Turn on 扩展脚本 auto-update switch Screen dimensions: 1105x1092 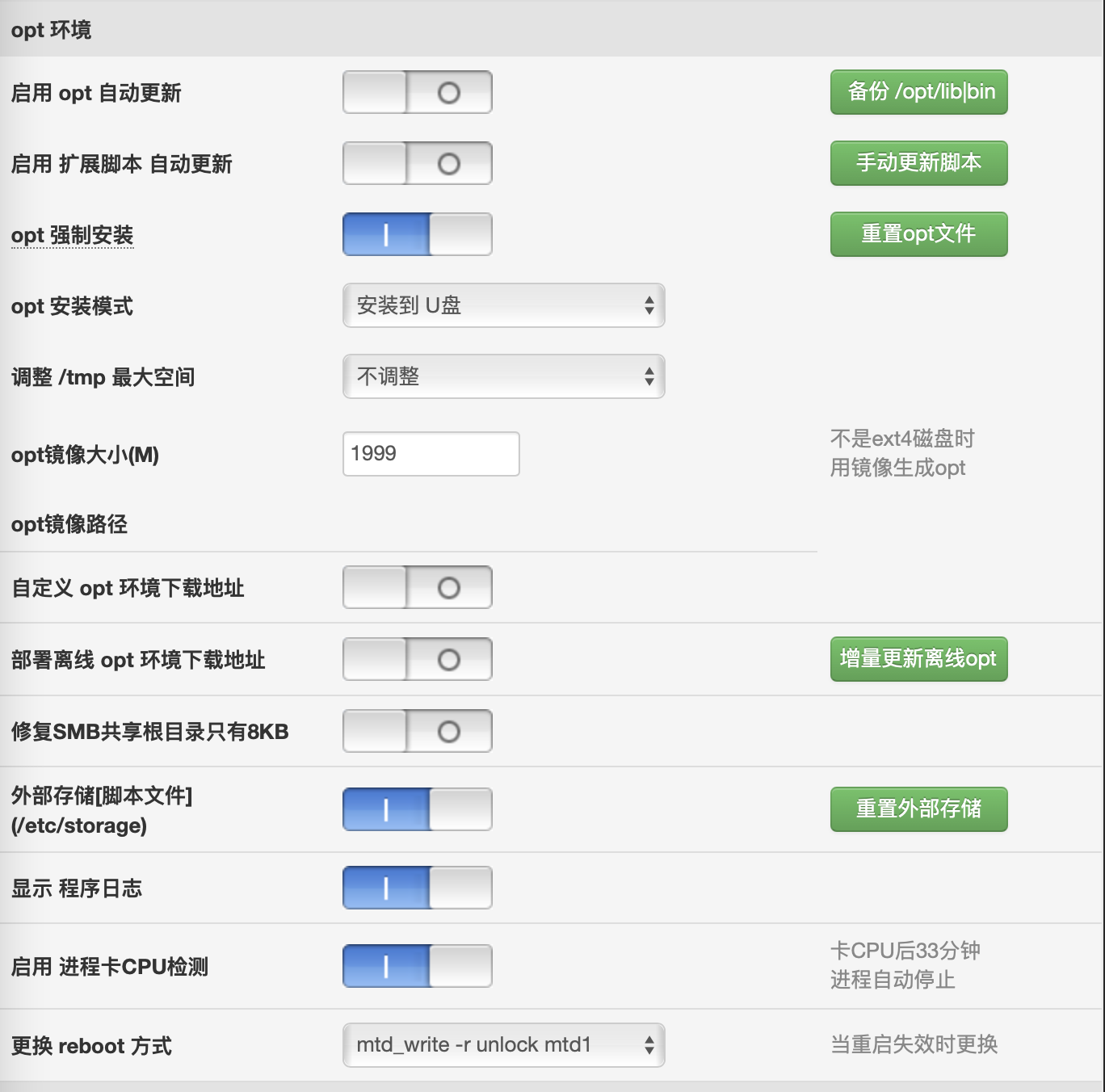tap(417, 163)
